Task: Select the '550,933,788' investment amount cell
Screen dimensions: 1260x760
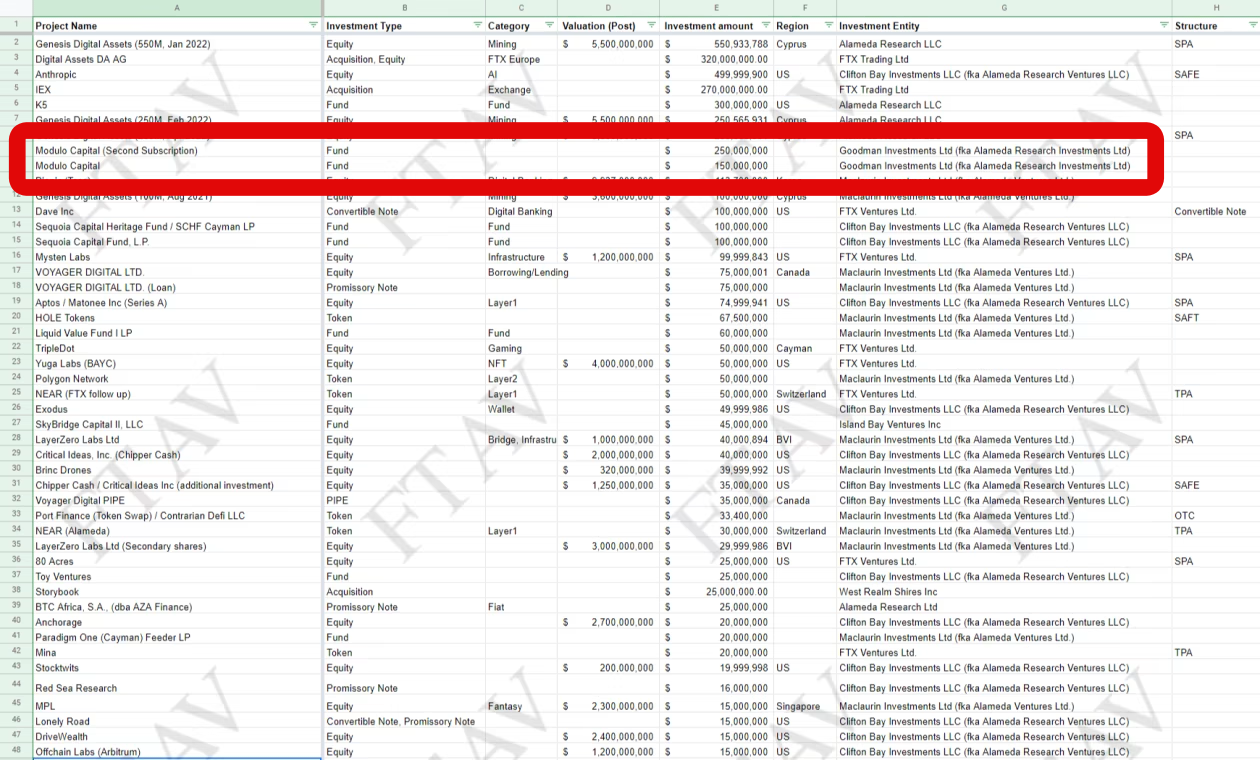Action: pos(717,44)
